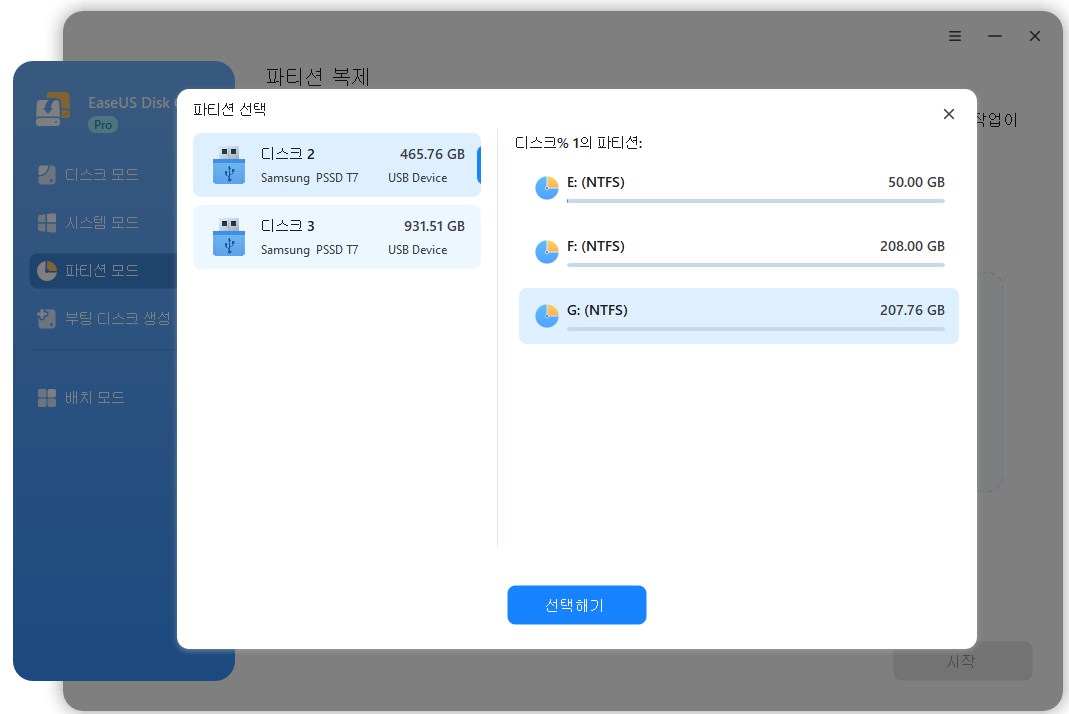This screenshot has height=714, width=1069.
Task: Open the hamburger menu at top right
Action: (954, 36)
